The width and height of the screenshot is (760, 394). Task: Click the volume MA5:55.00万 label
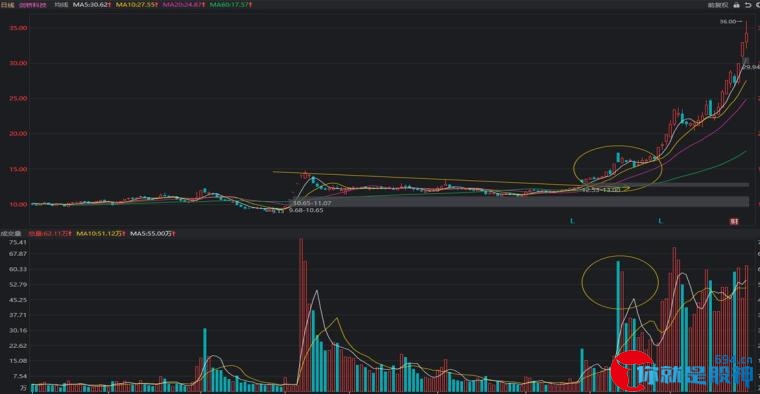(x=153, y=234)
